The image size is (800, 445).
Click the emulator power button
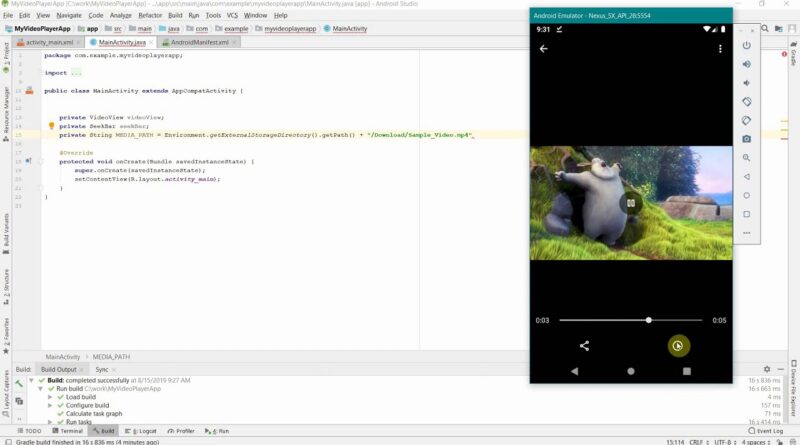746,45
